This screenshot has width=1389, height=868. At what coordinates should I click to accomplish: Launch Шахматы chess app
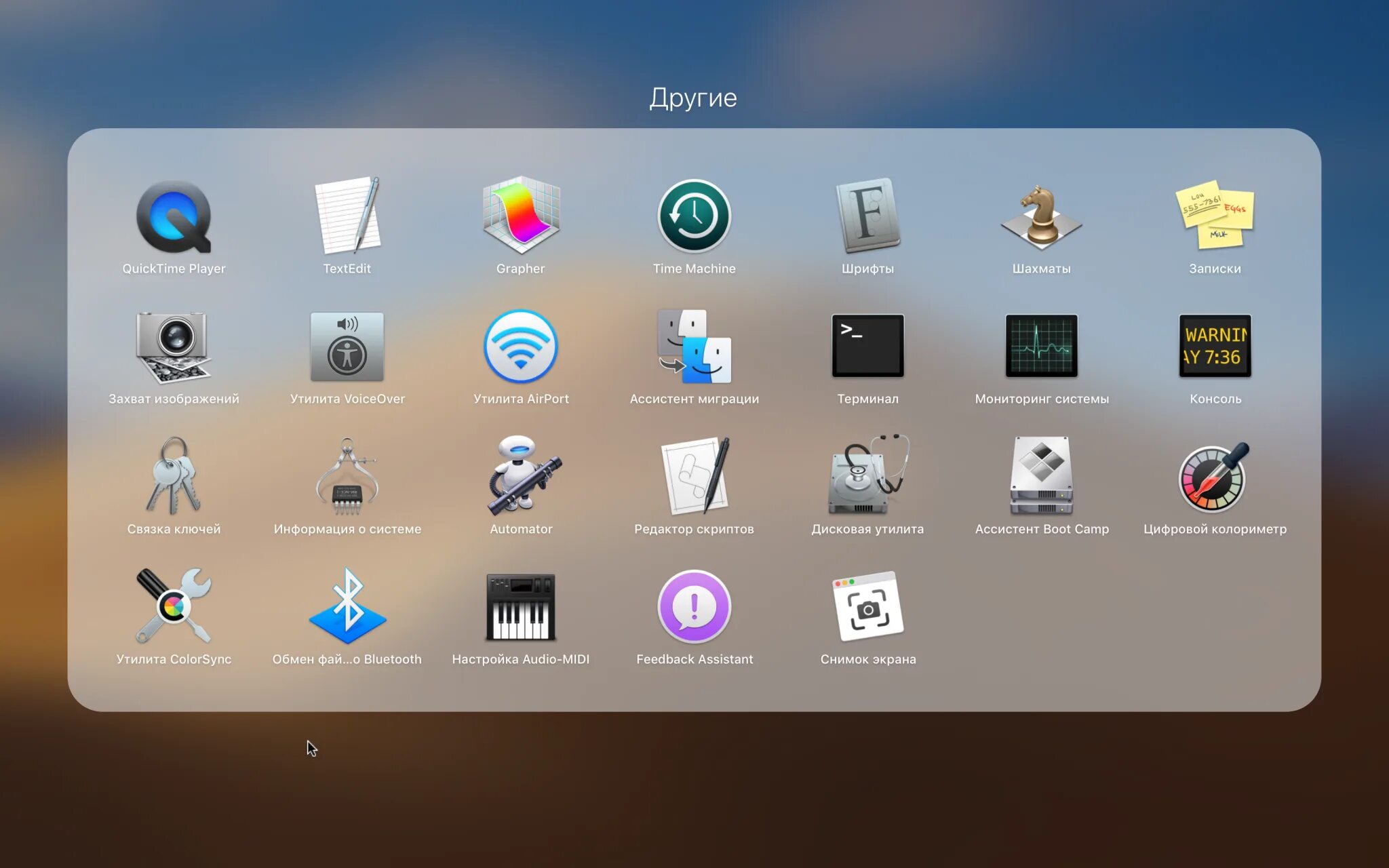(x=1041, y=217)
